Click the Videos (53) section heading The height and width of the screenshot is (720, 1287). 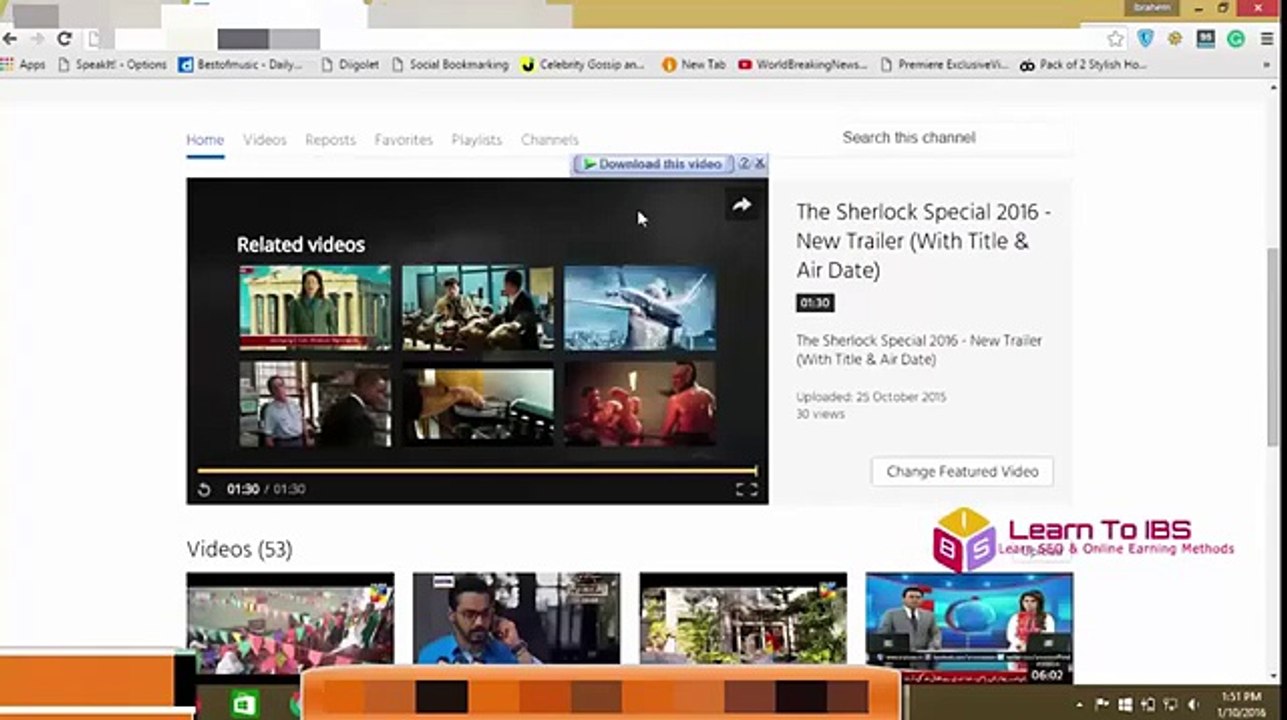(239, 549)
